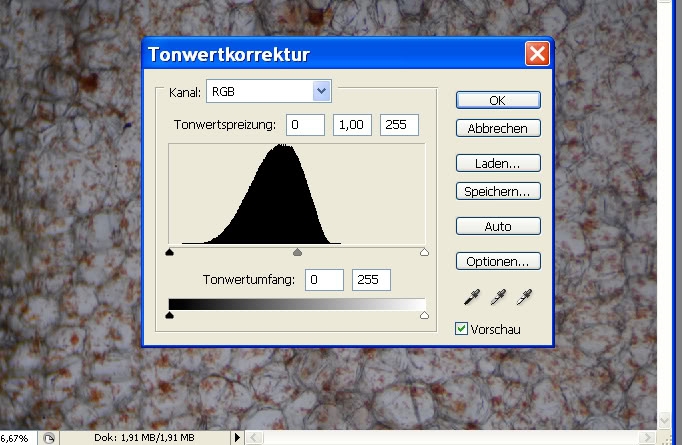682x445 pixels.
Task: Close the Tonwertkorrektur dialog
Action: (537, 54)
